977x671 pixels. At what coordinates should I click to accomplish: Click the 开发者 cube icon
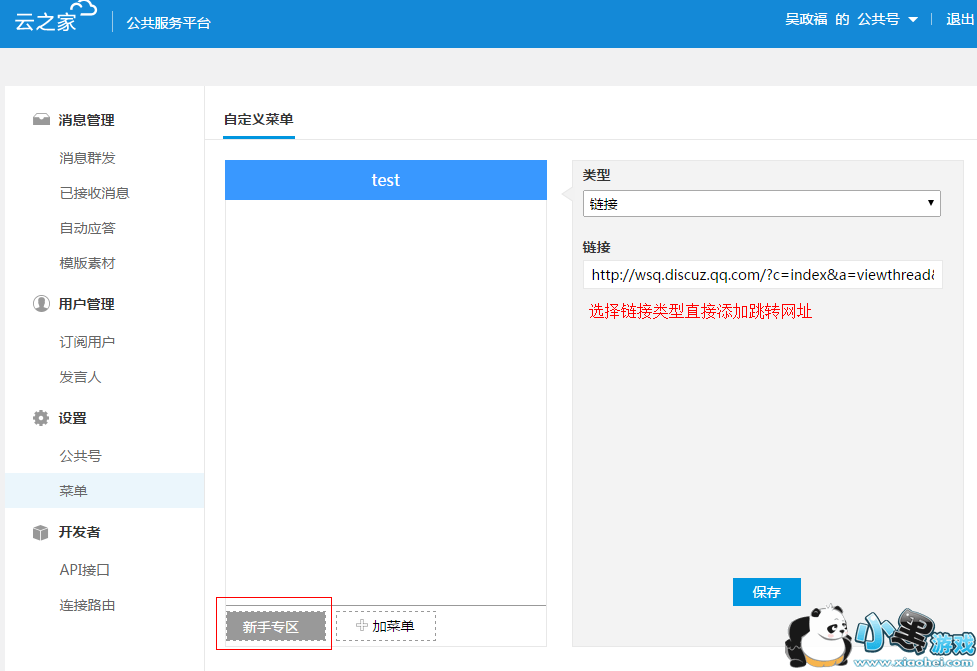click(41, 533)
